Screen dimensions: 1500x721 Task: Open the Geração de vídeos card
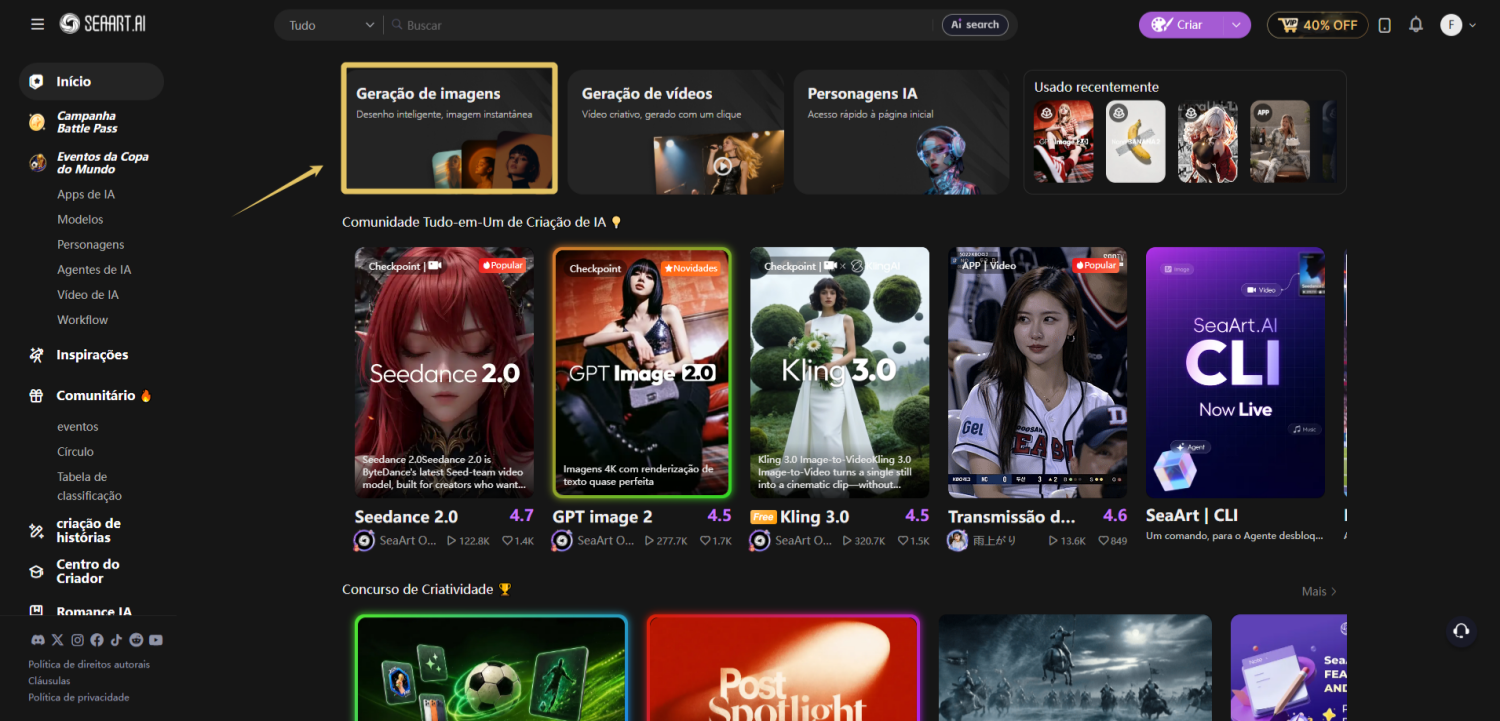(x=676, y=132)
